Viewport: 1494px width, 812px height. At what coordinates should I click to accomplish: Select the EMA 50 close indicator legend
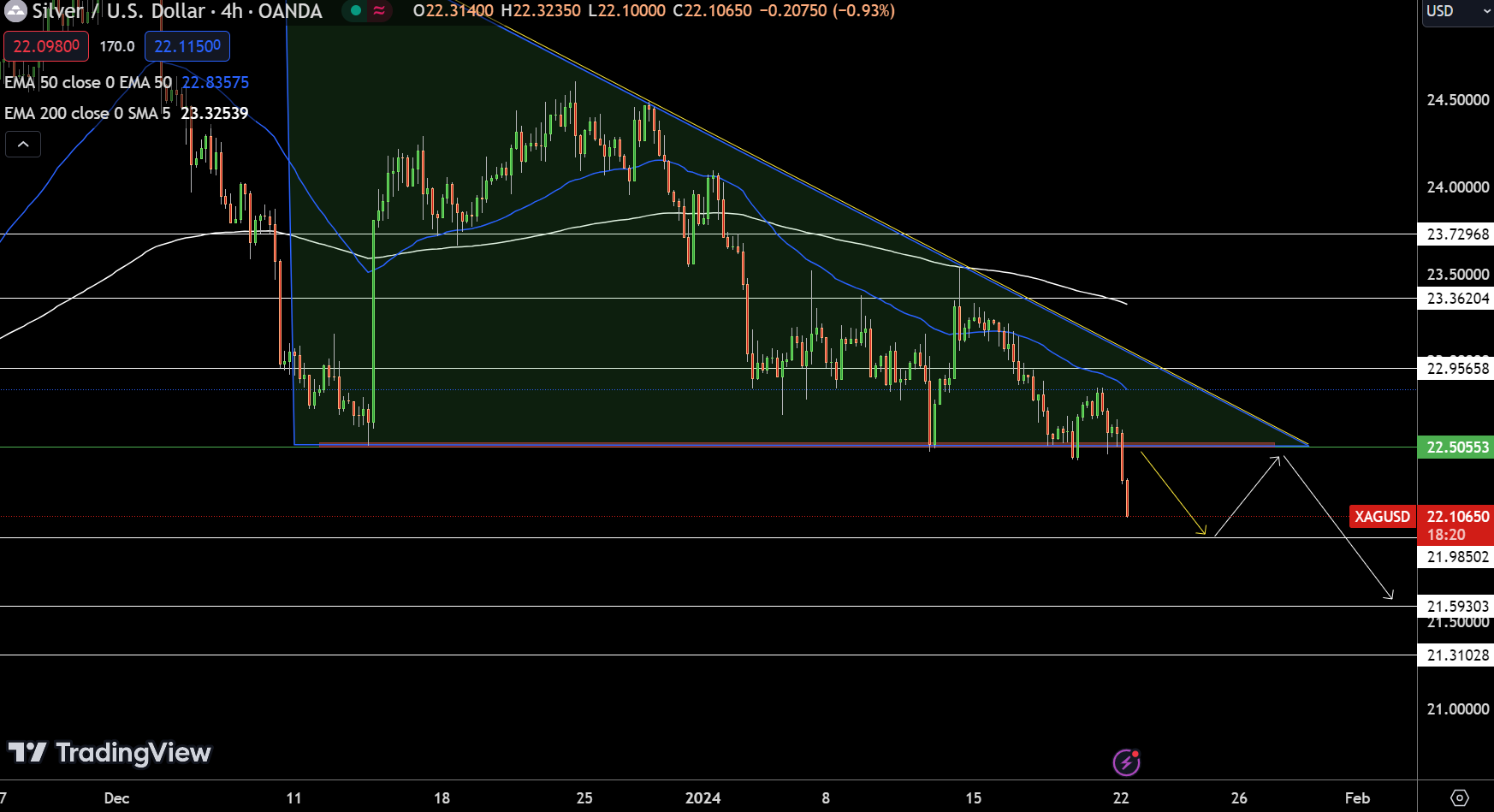coord(88,82)
